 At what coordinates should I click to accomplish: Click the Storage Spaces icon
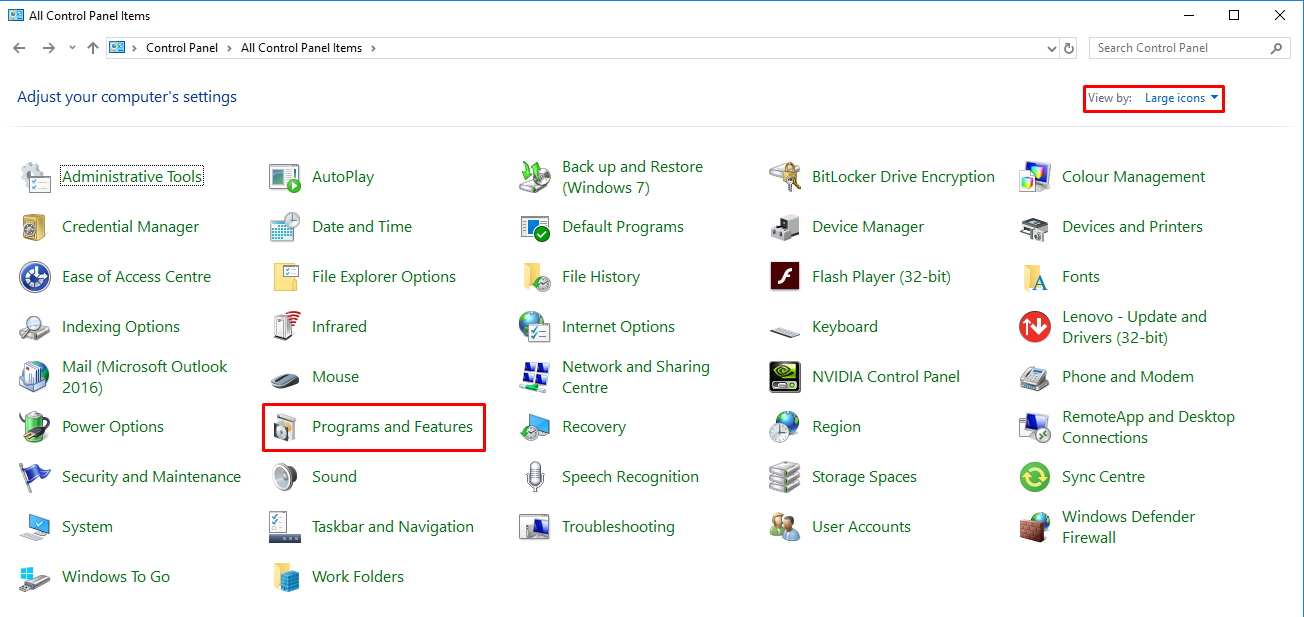point(785,477)
